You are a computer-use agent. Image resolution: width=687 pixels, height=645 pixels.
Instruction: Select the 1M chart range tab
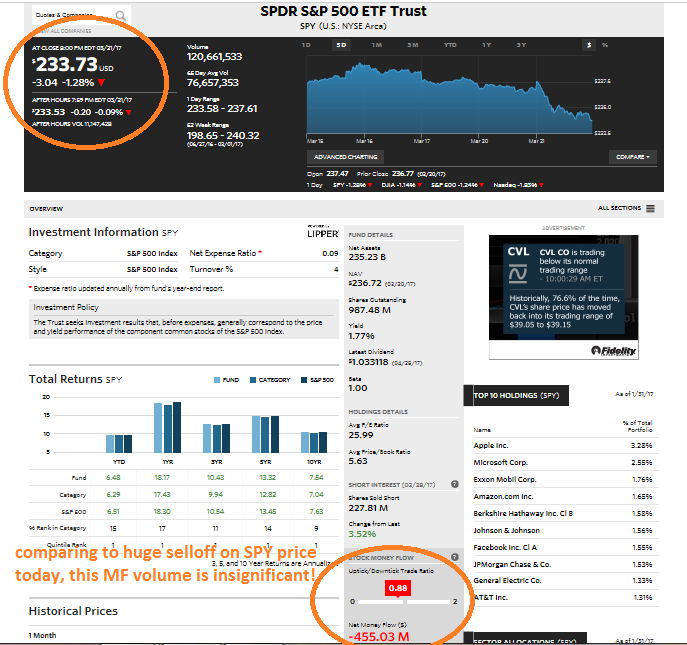pos(377,45)
